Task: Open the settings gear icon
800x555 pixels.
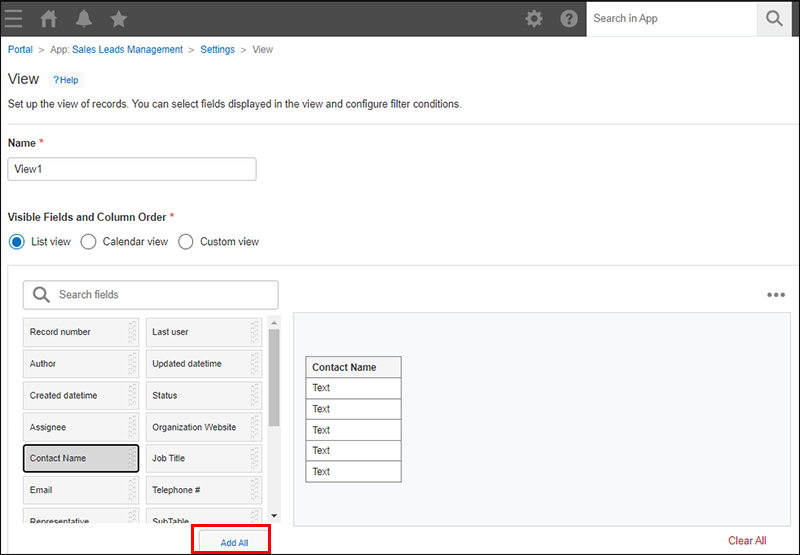Action: tap(535, 18)
